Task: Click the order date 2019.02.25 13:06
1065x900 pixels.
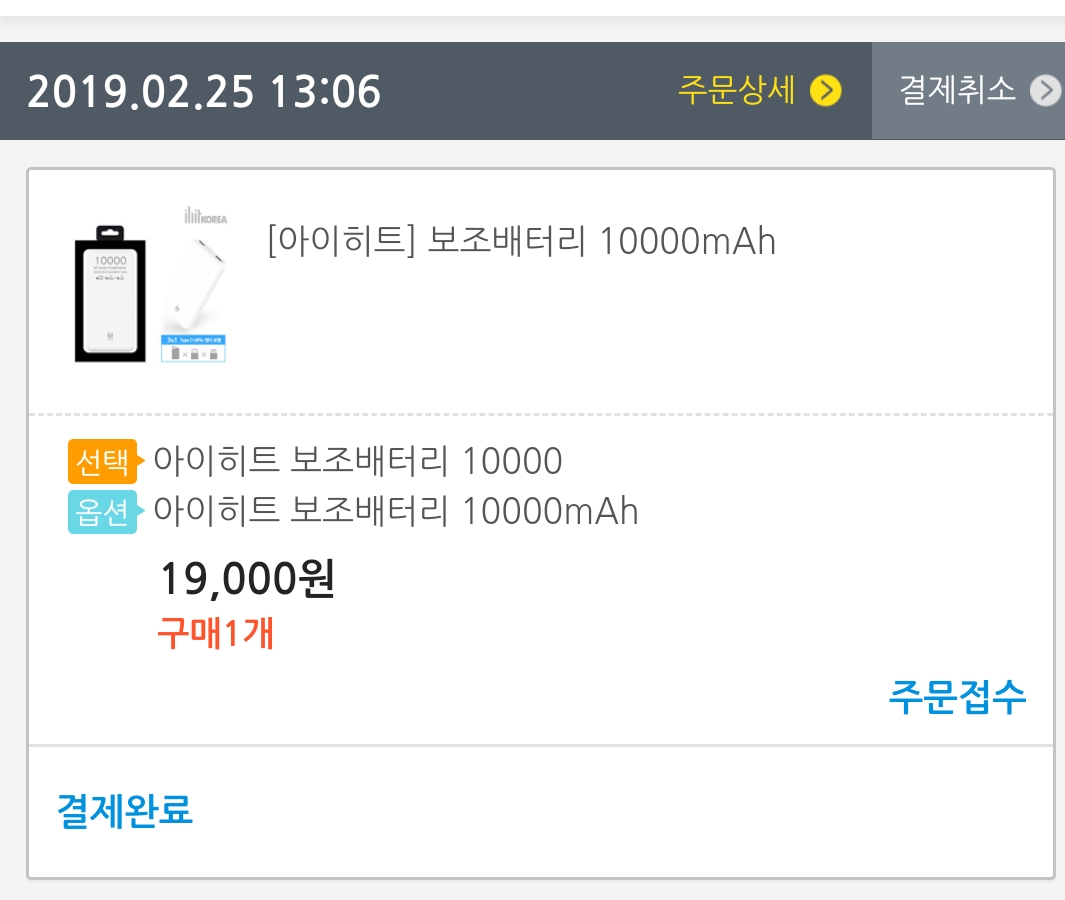Action: (x=204, y=92)
